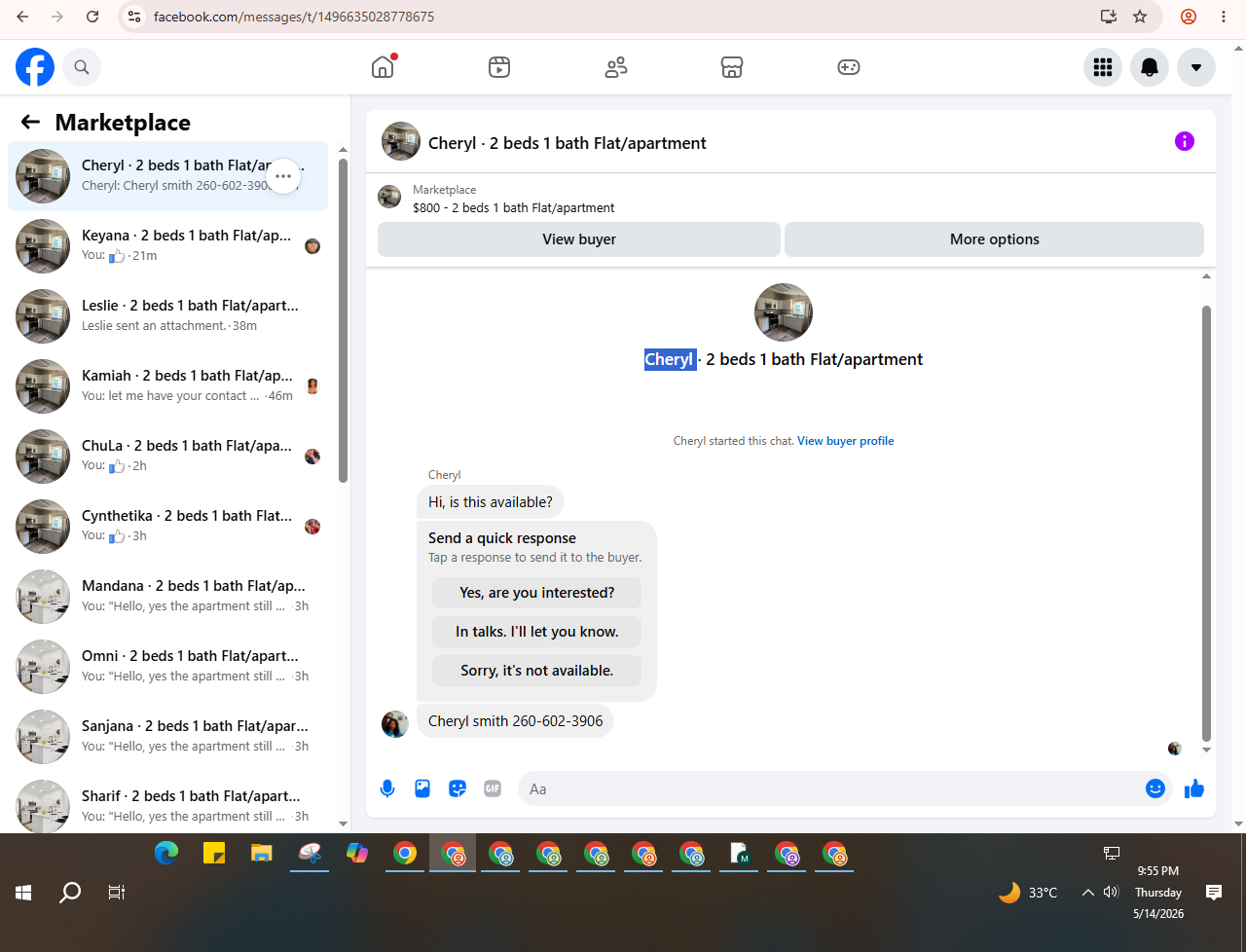Click the View buyer button
This screenshot has width=1246, height=952.
tap(579, 239)
